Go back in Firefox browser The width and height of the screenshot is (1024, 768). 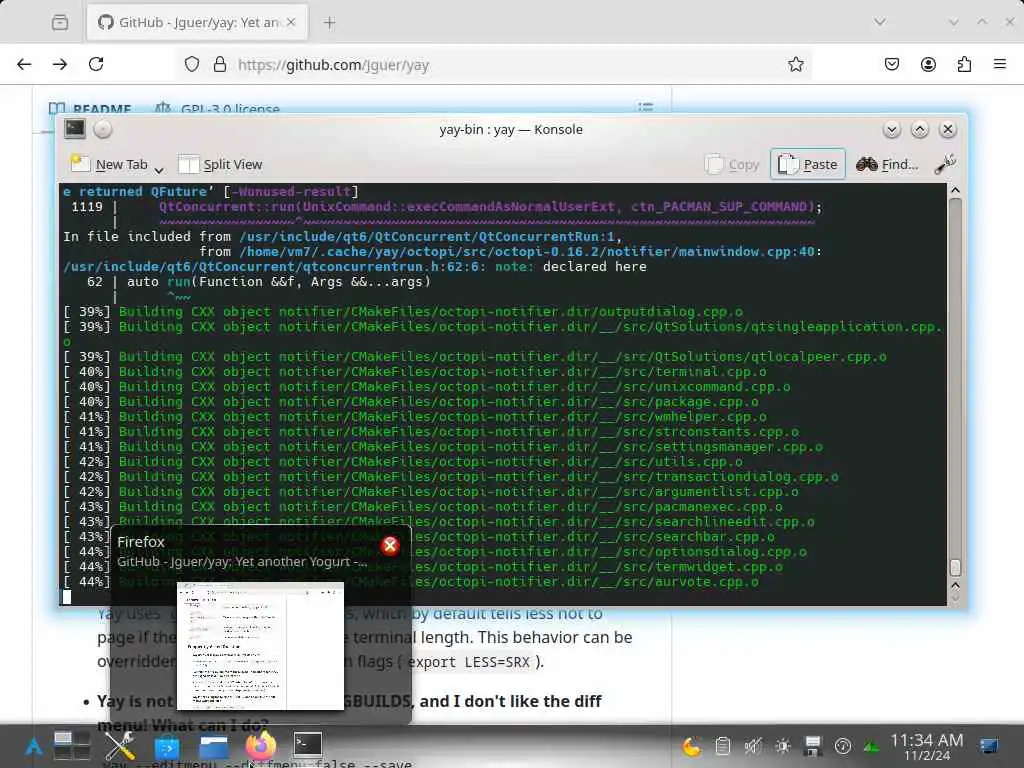(x=24, y=64)
